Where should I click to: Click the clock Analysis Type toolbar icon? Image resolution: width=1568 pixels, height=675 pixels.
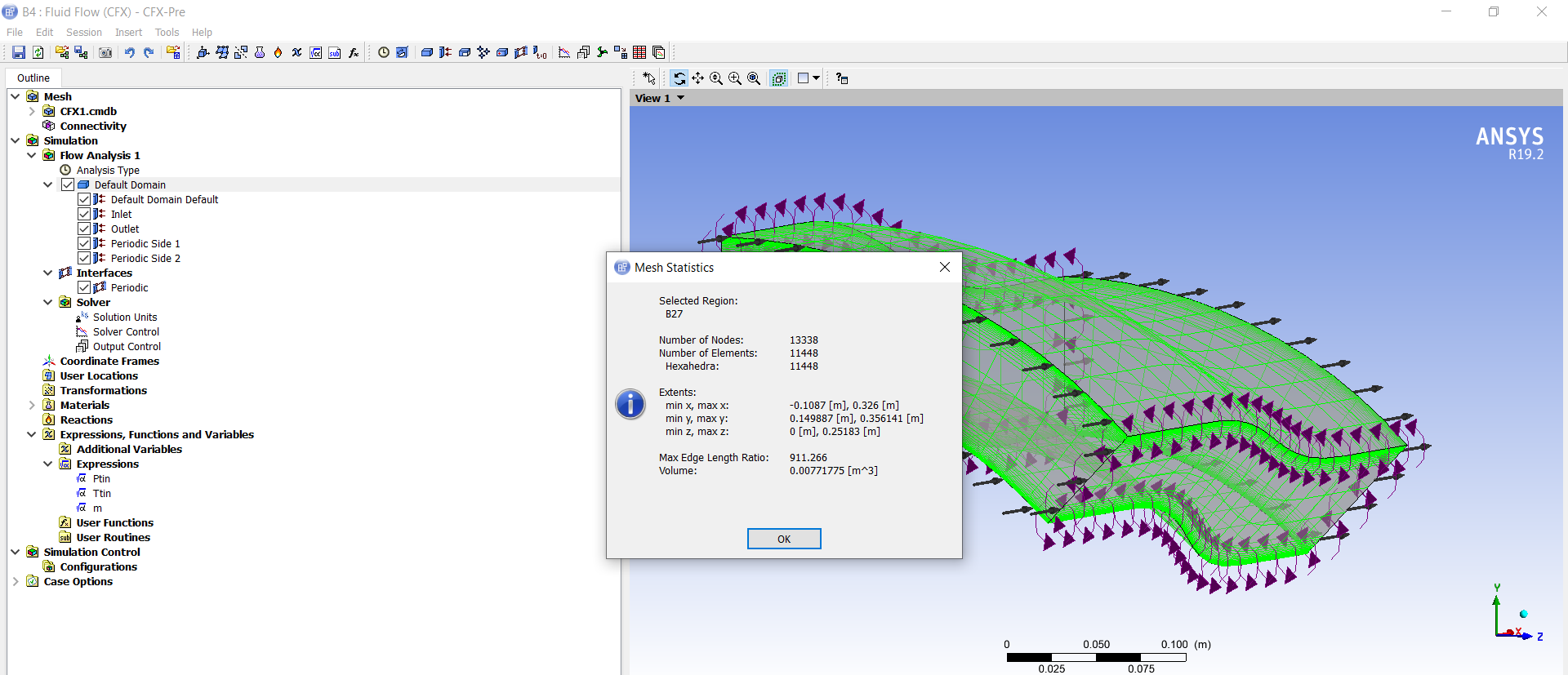(x=383, y=52)
